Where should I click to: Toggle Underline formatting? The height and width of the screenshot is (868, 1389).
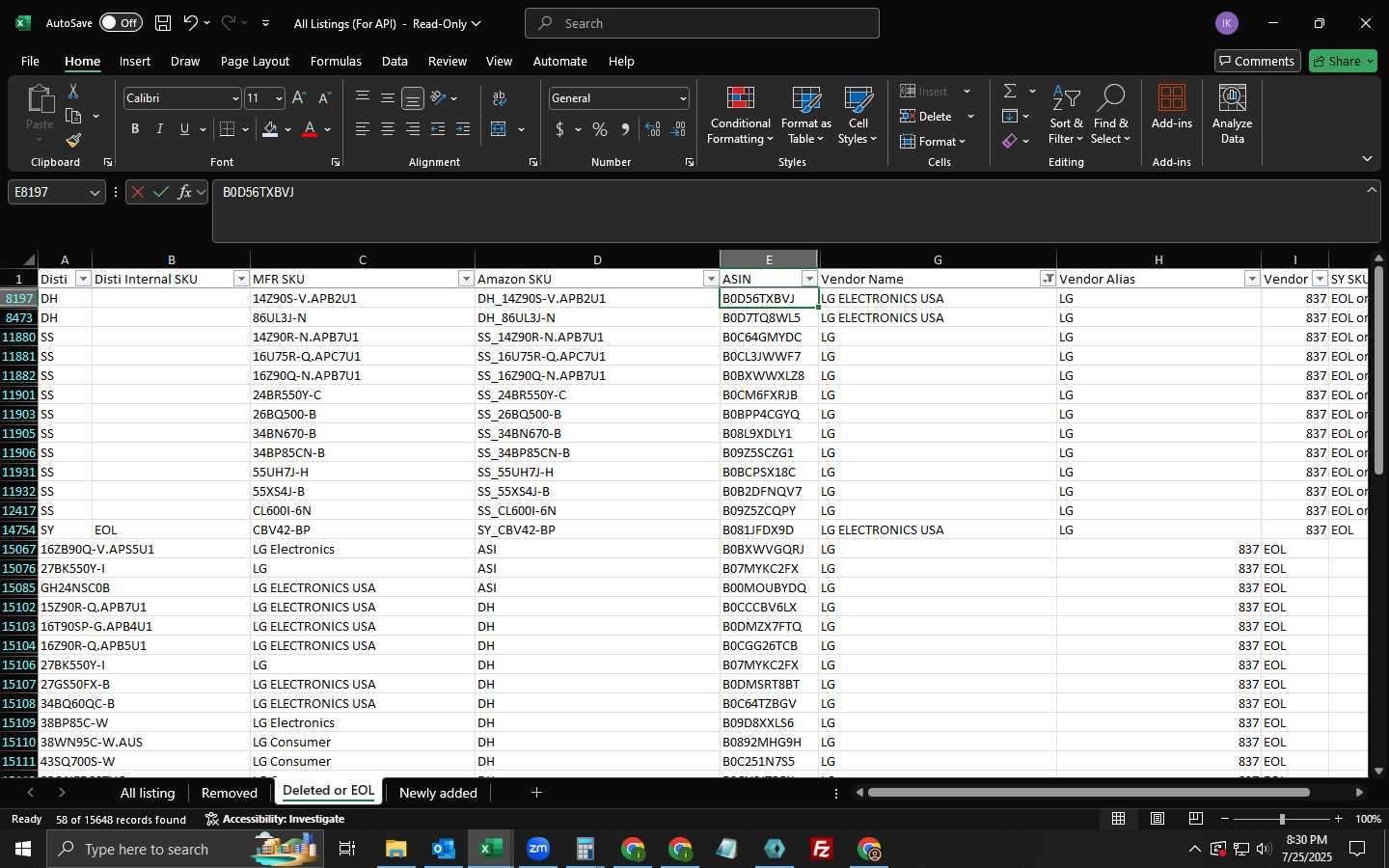(184, 129)
